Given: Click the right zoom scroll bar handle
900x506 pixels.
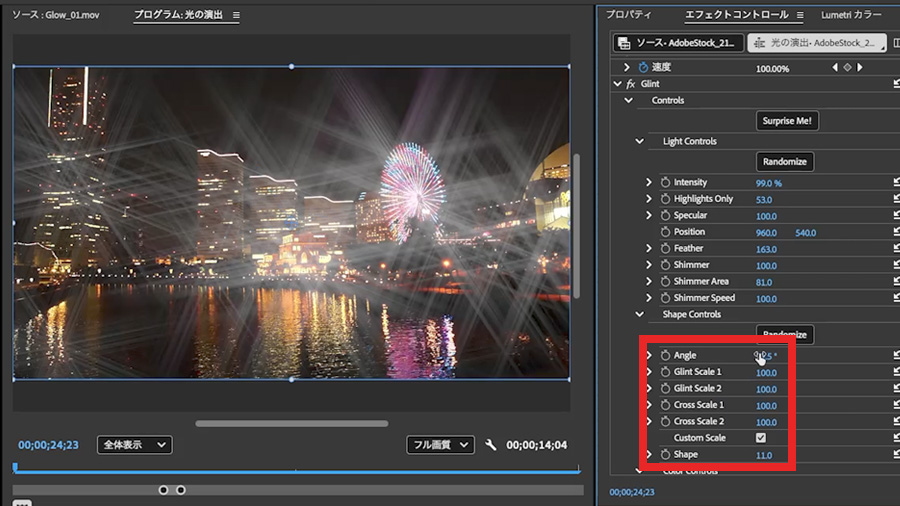Looking at the screenshot, I should [181, 490].
